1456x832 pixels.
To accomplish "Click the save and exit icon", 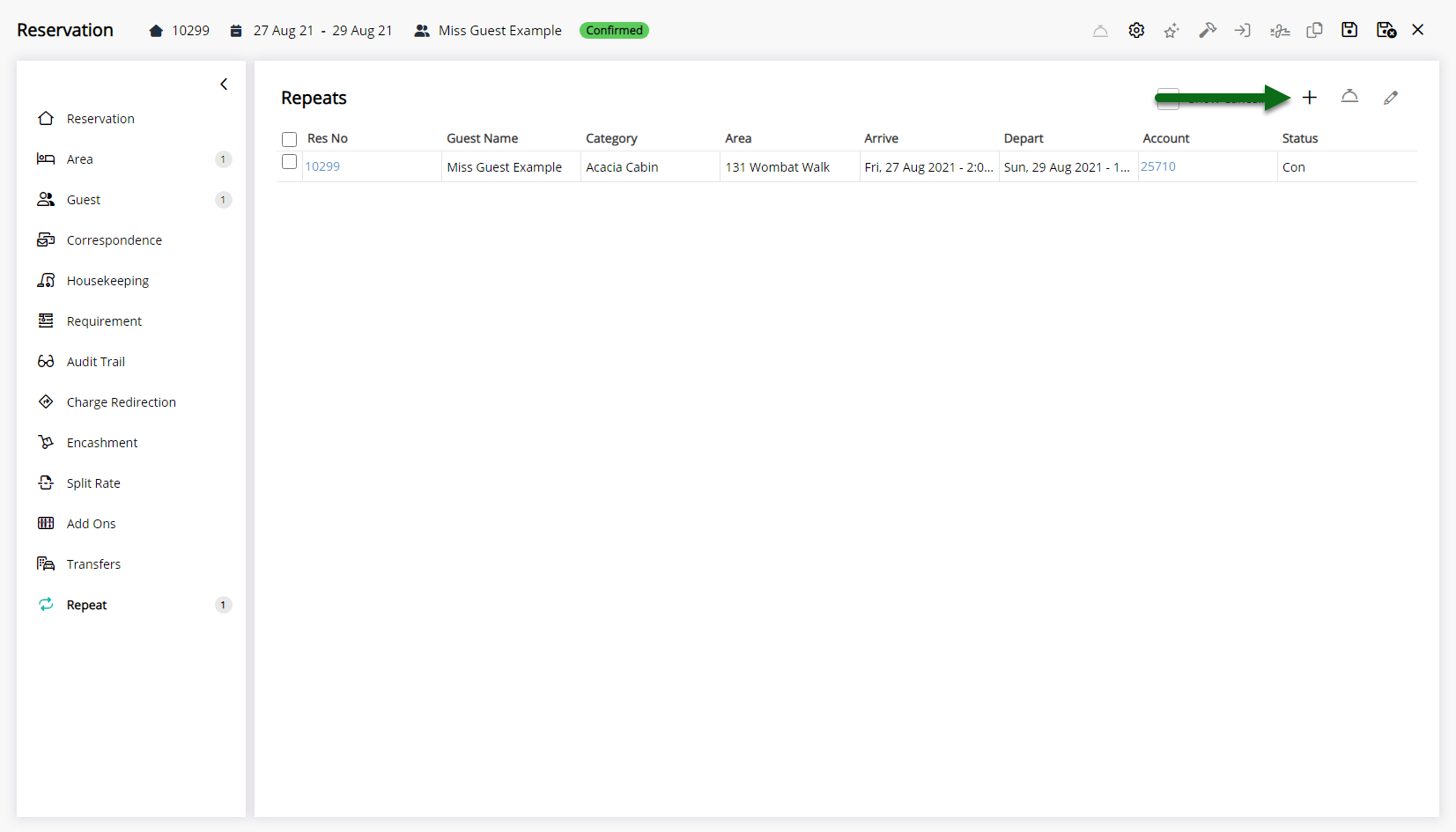I will coord(1386,30).
